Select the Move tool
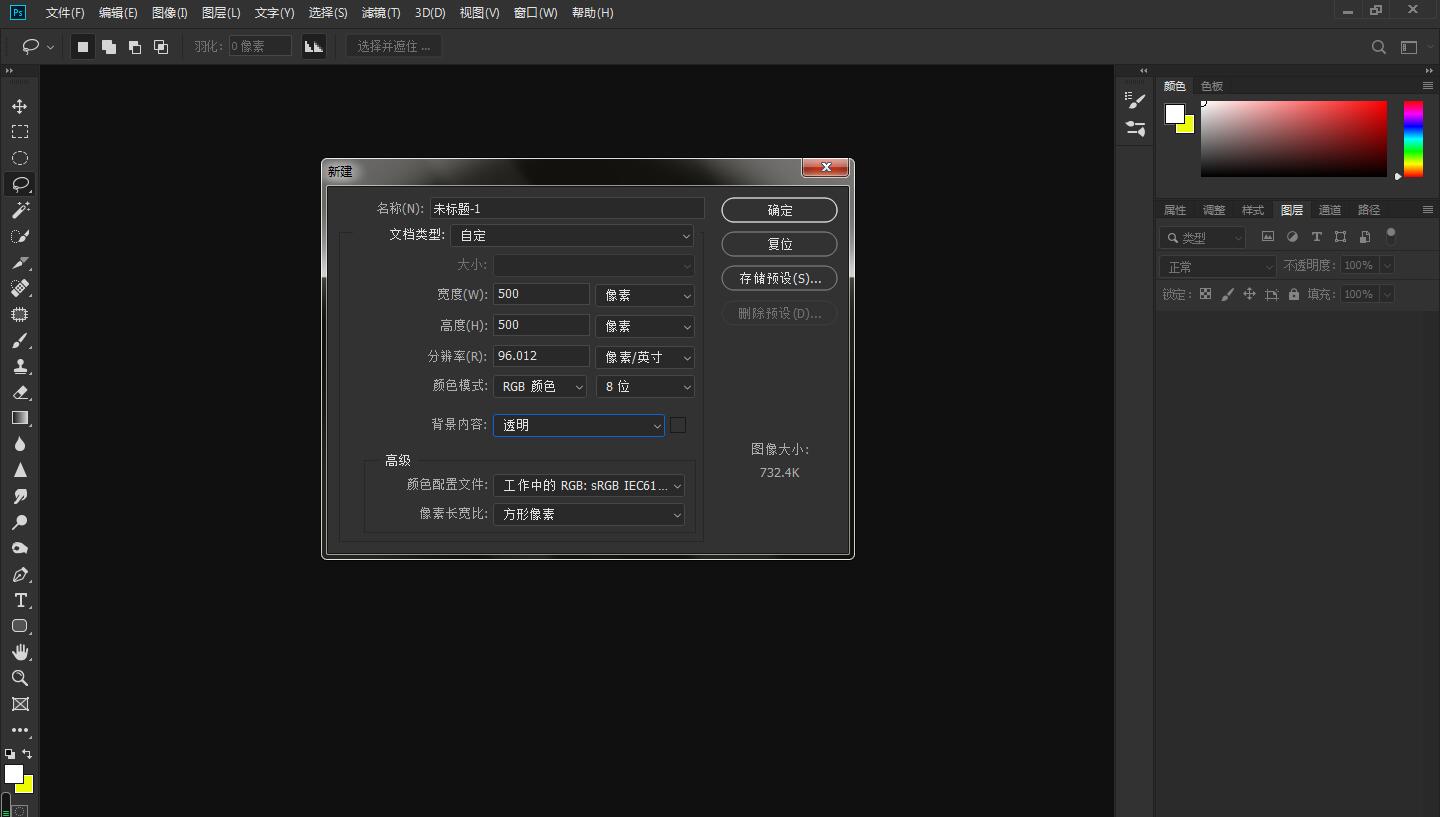 [x=20, y=106]
